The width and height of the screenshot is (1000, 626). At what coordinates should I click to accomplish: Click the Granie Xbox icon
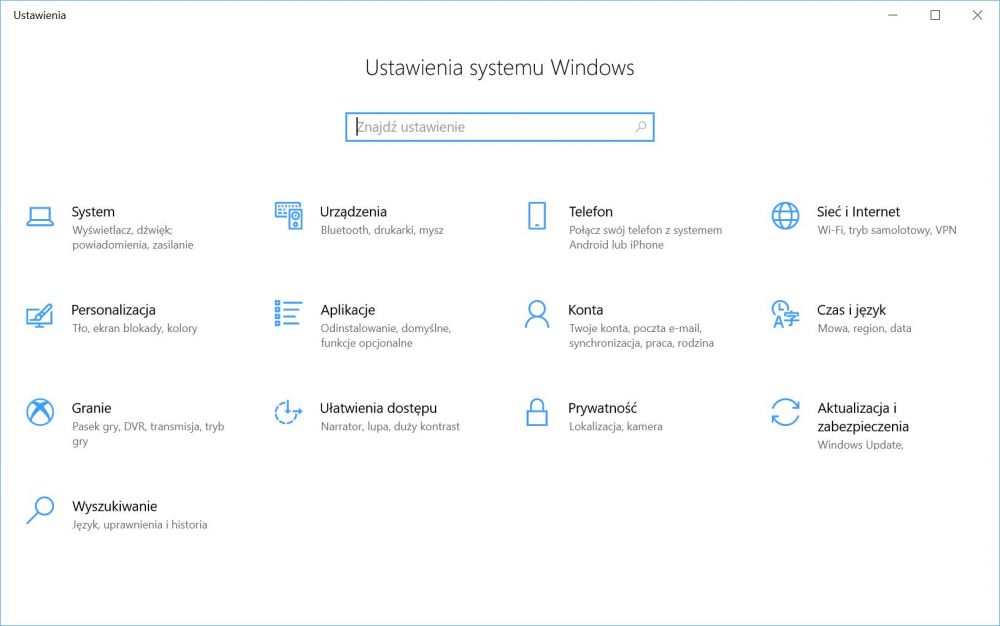pyautogui.click(x=40, y=412)
